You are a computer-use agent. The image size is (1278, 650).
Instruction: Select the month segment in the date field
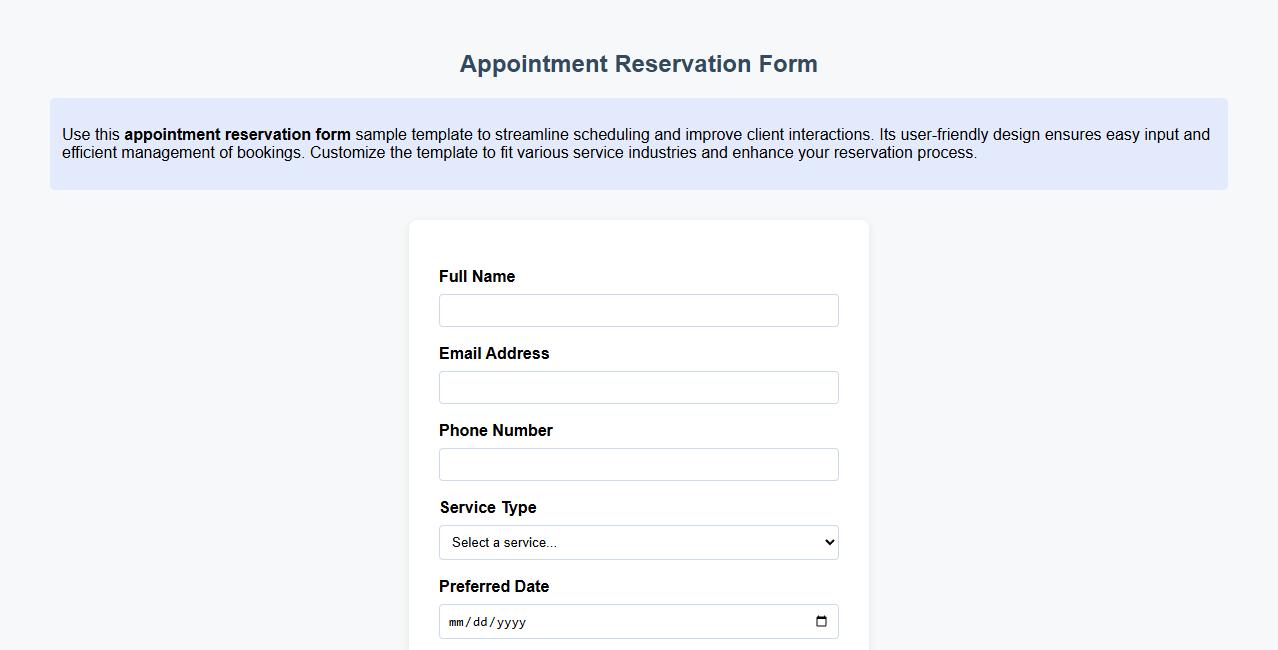click(x=455, y=621)
